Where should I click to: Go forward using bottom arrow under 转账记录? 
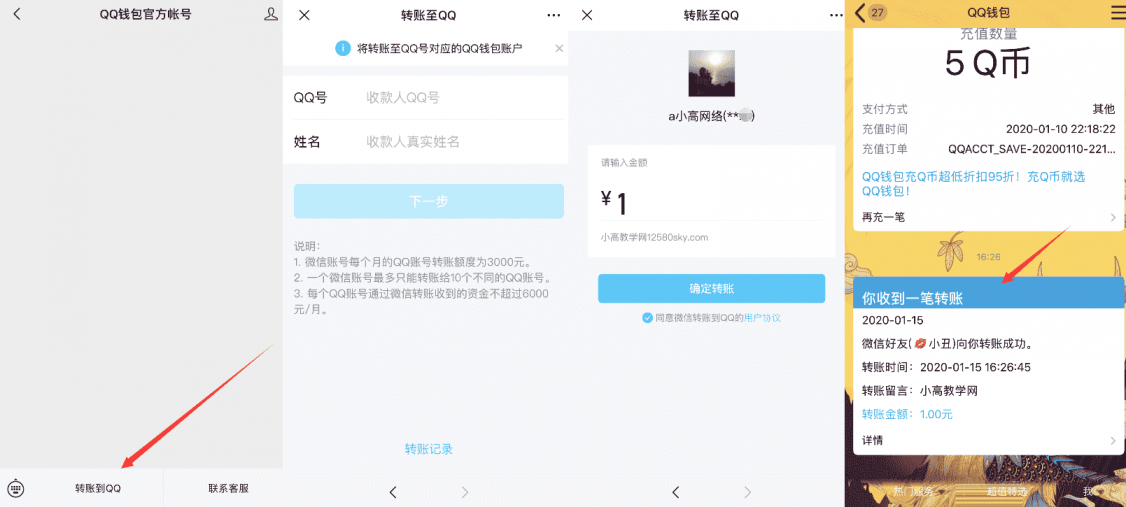click(x=465, y=492)
